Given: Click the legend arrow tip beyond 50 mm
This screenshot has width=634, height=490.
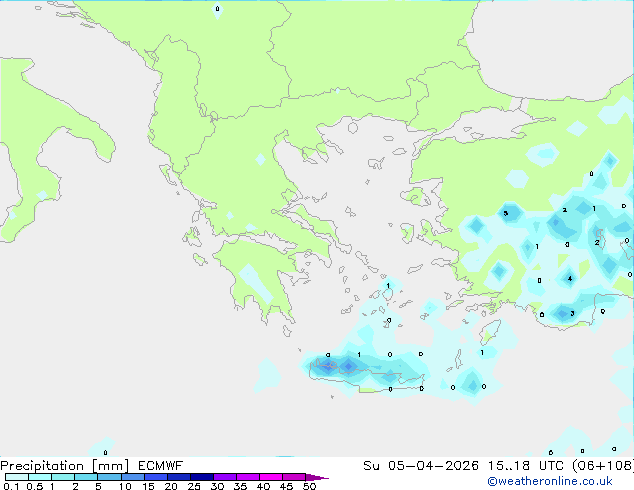Looking at the screenshot, I should click(317, 477).
